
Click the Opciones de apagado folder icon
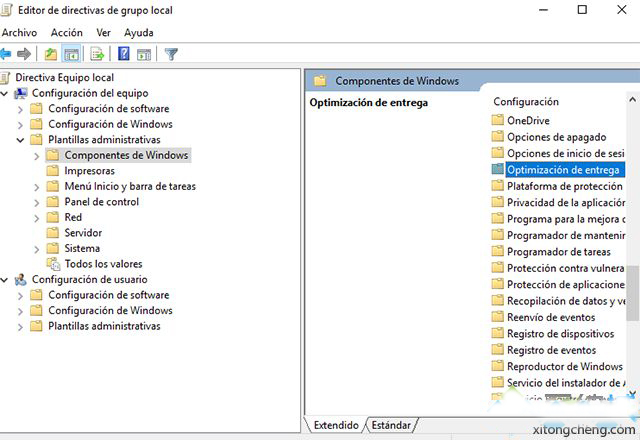(x=497, y=136)
